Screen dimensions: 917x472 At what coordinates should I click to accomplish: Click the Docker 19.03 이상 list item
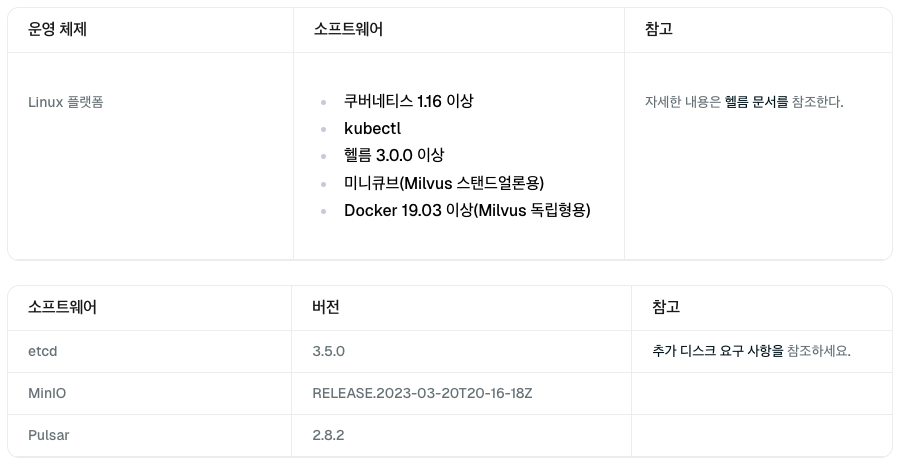(467, 210)
